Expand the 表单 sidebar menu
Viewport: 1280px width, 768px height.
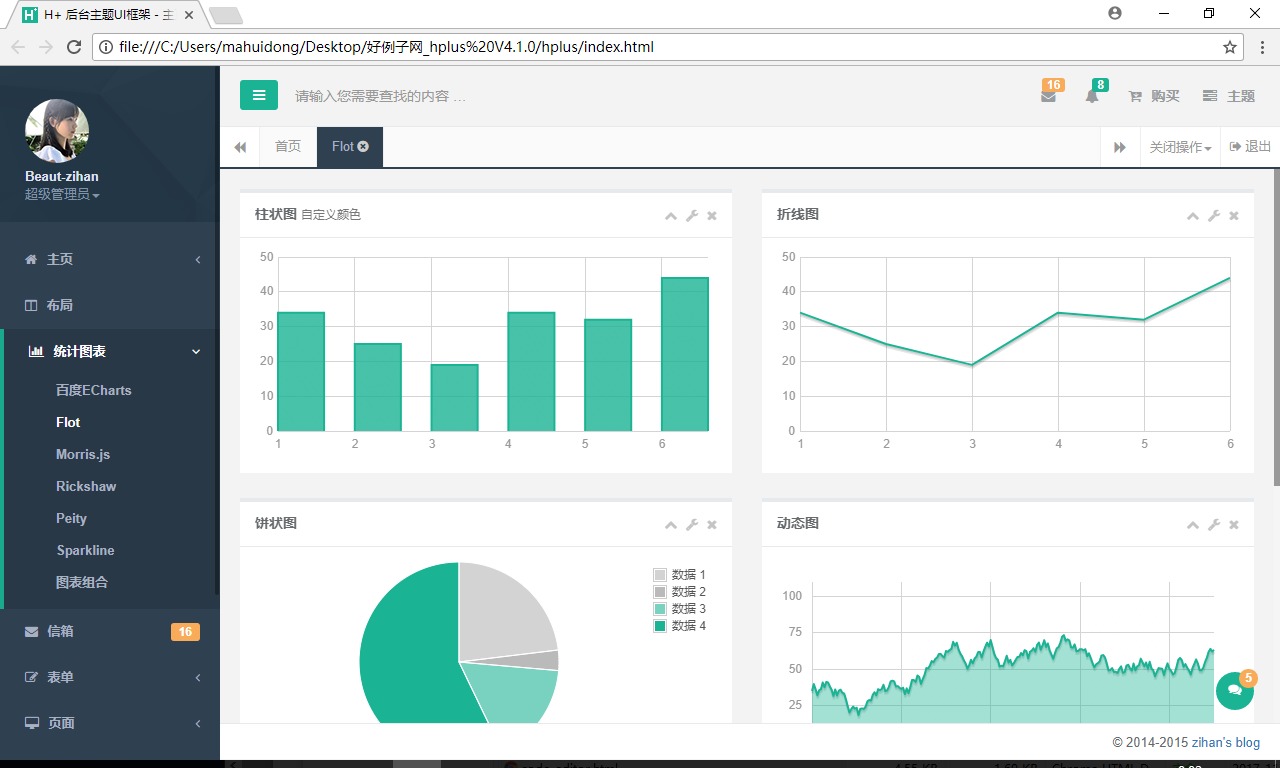point(110,677)
